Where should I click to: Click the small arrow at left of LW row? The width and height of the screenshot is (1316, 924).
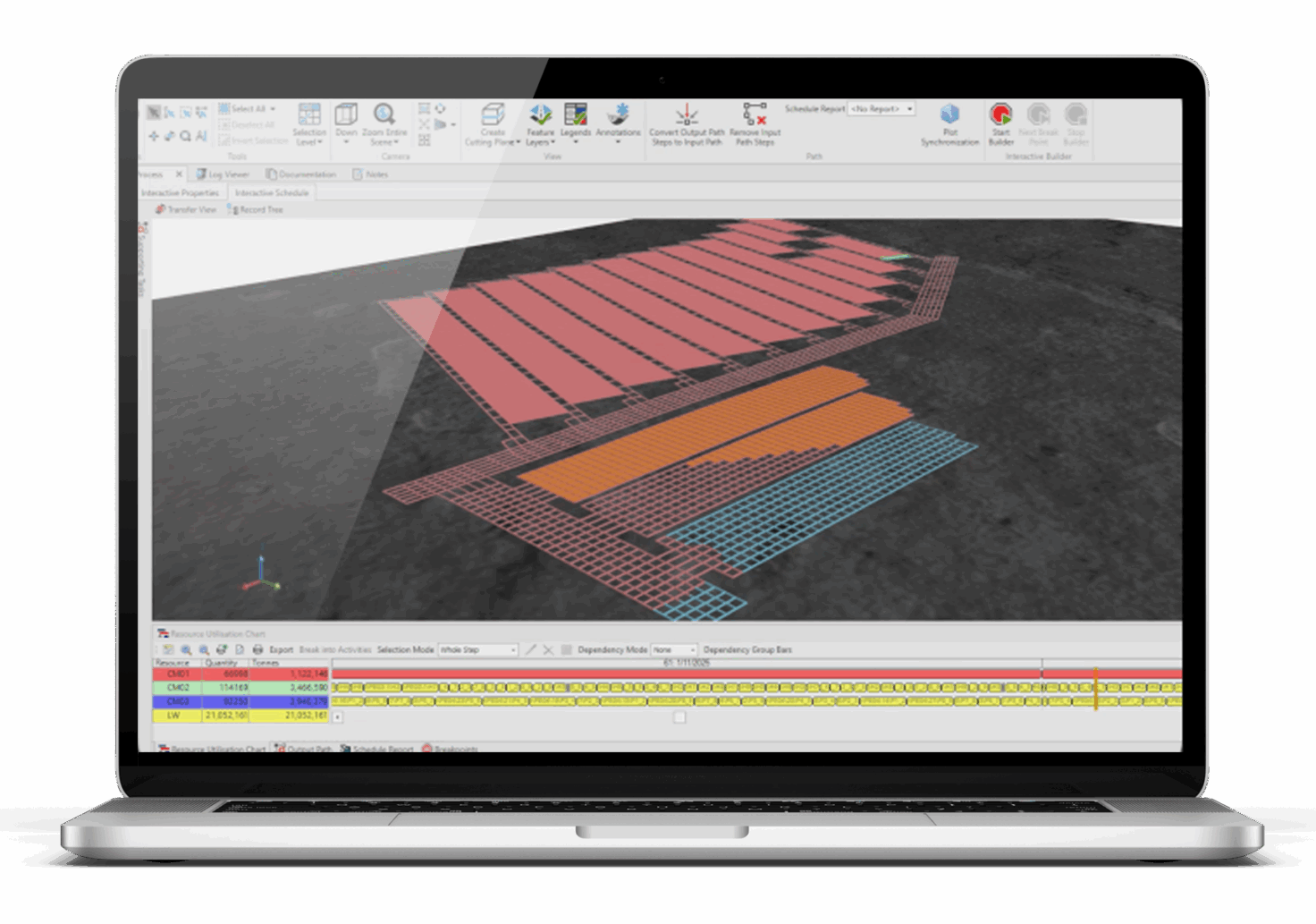338,717
